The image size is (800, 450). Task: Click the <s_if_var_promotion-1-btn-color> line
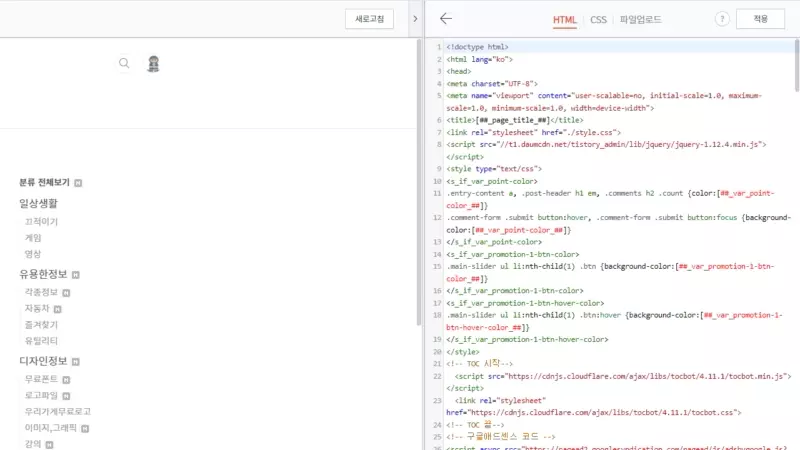point(513,254)
